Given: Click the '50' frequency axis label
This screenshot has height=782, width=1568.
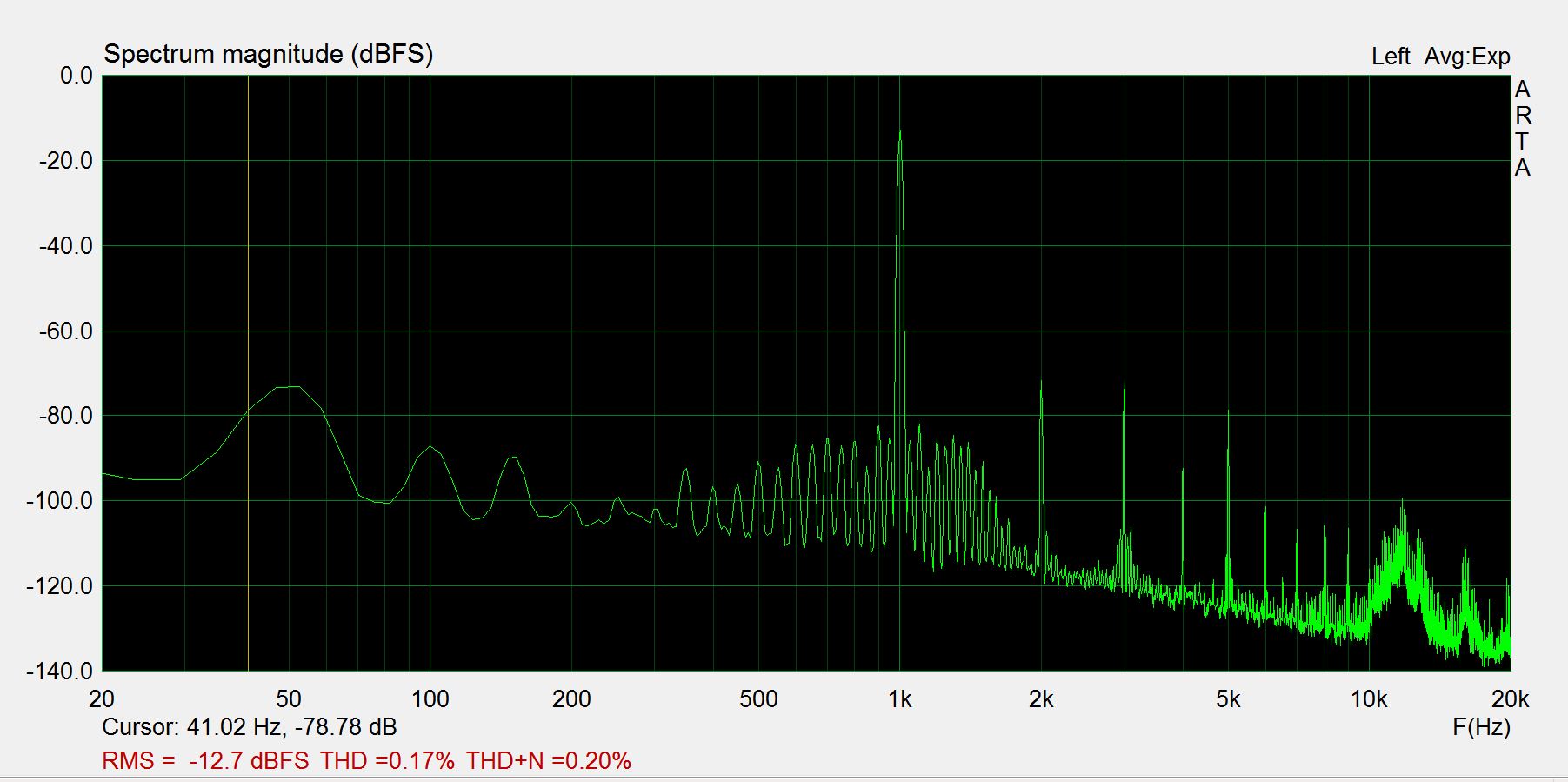Looking at the screenshot, I should point(289,699).
